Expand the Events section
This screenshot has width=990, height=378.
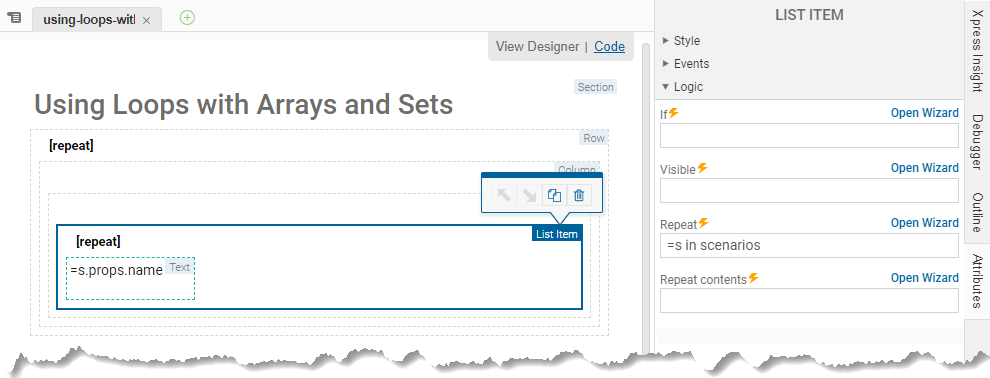tap(686, 64)
